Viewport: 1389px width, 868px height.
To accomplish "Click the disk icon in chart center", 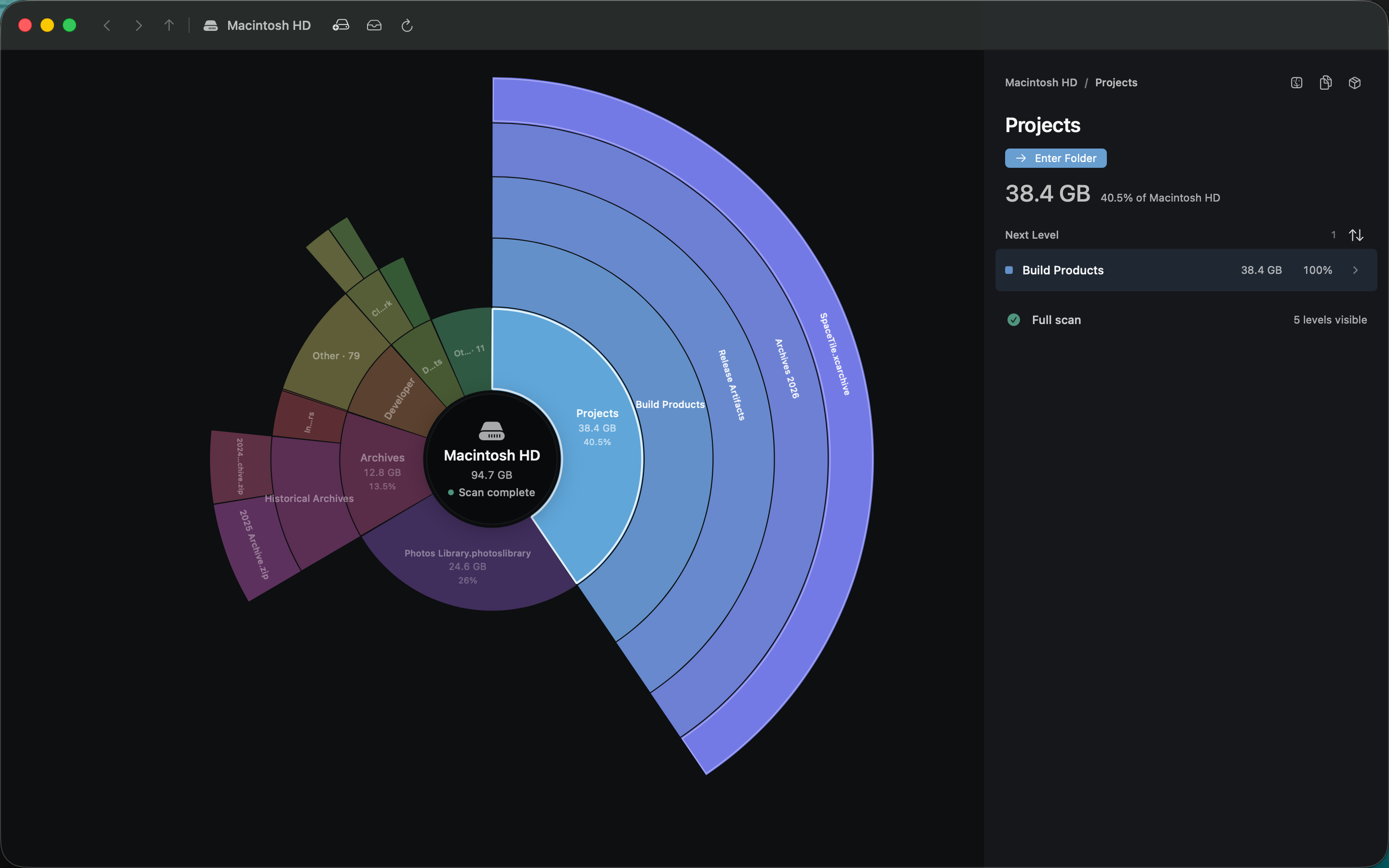I will [492, 431].
